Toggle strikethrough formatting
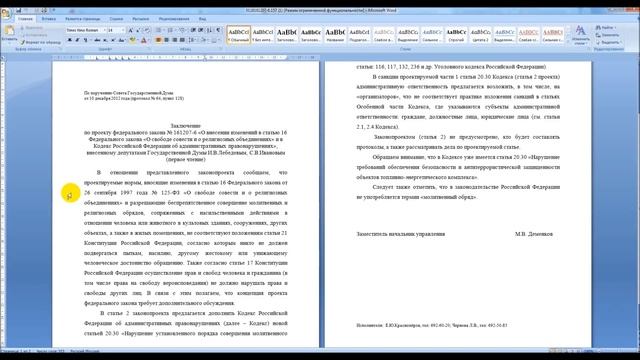This screenshot has width=640, height=360. 97,40
